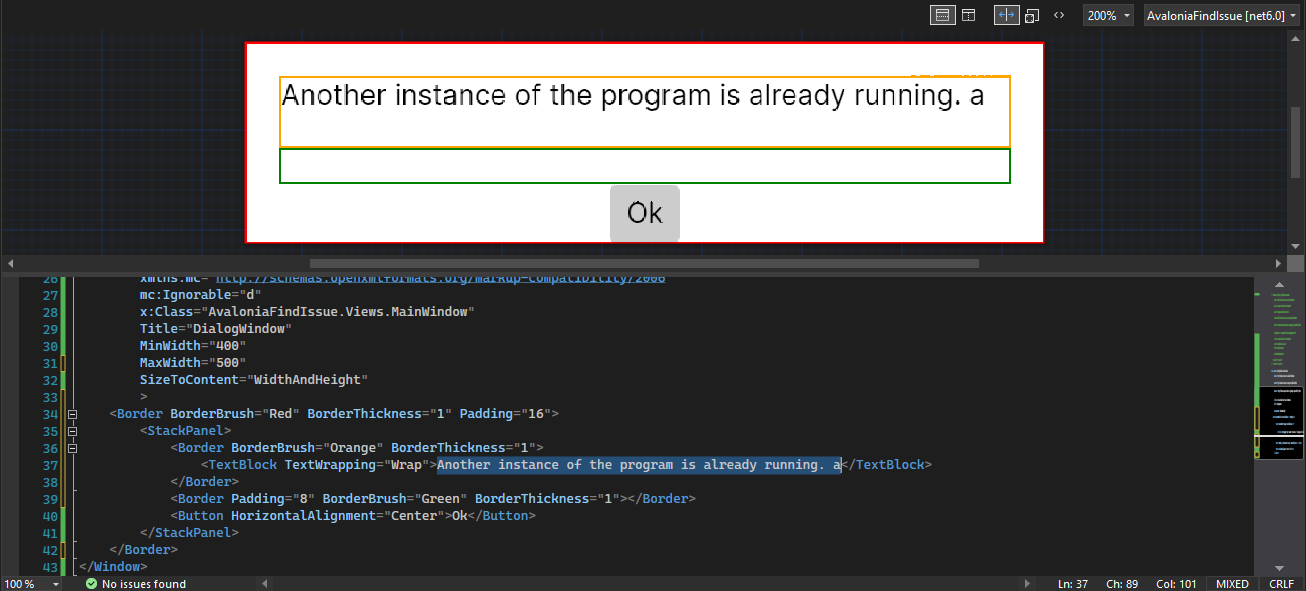The height and width of the screenshot is (591, 1306).
Task: Click line number 37 in the editor margin
Action: tap(50, 464)
